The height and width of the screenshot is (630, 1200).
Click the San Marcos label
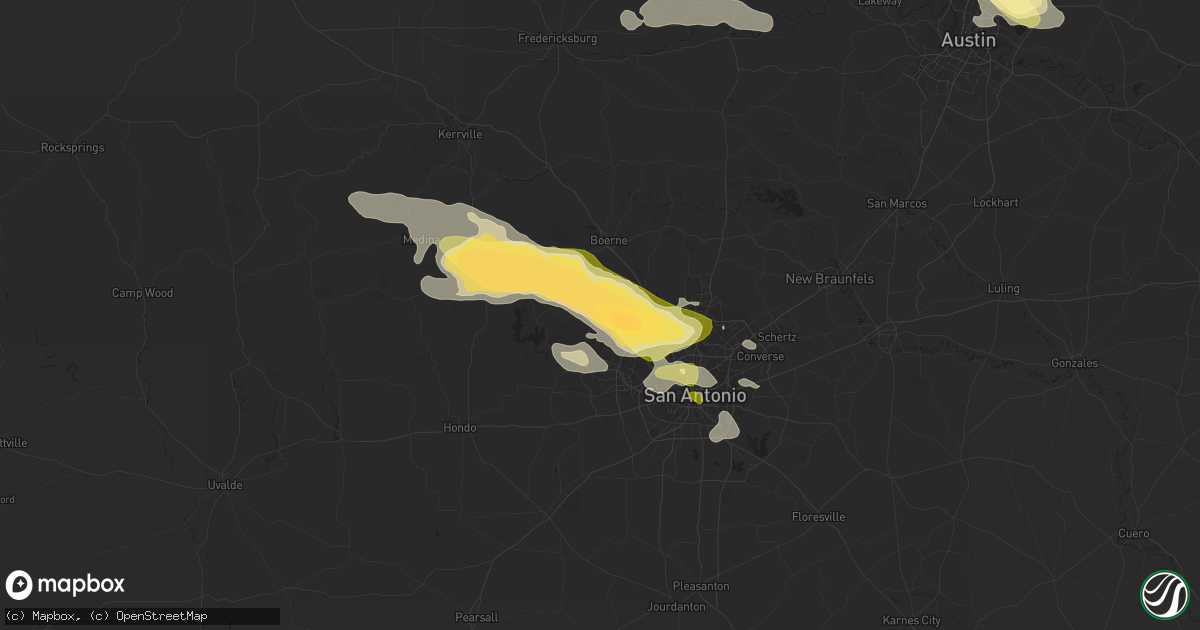coord(897,204)
